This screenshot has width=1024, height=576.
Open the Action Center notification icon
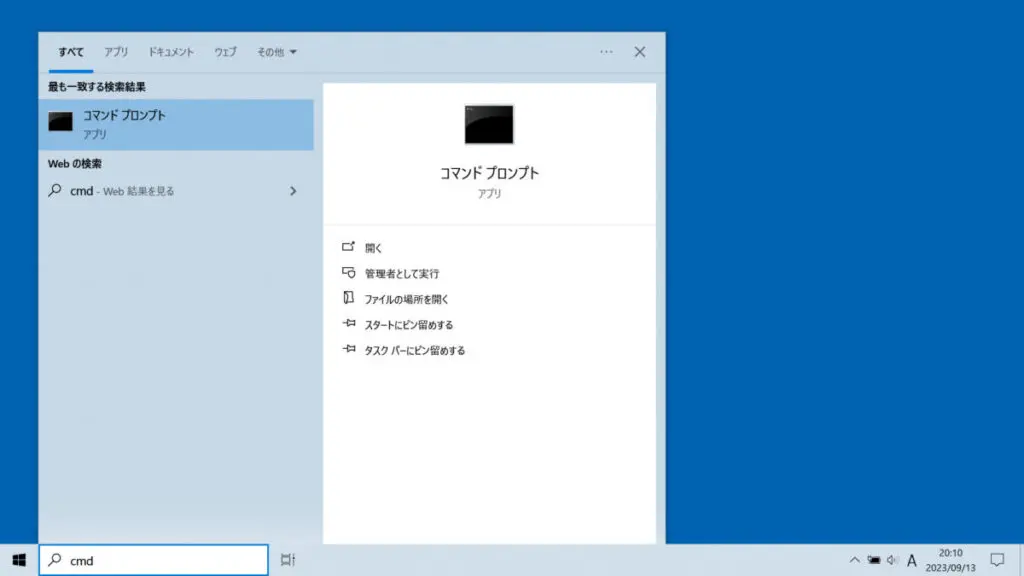pos(997,560)
